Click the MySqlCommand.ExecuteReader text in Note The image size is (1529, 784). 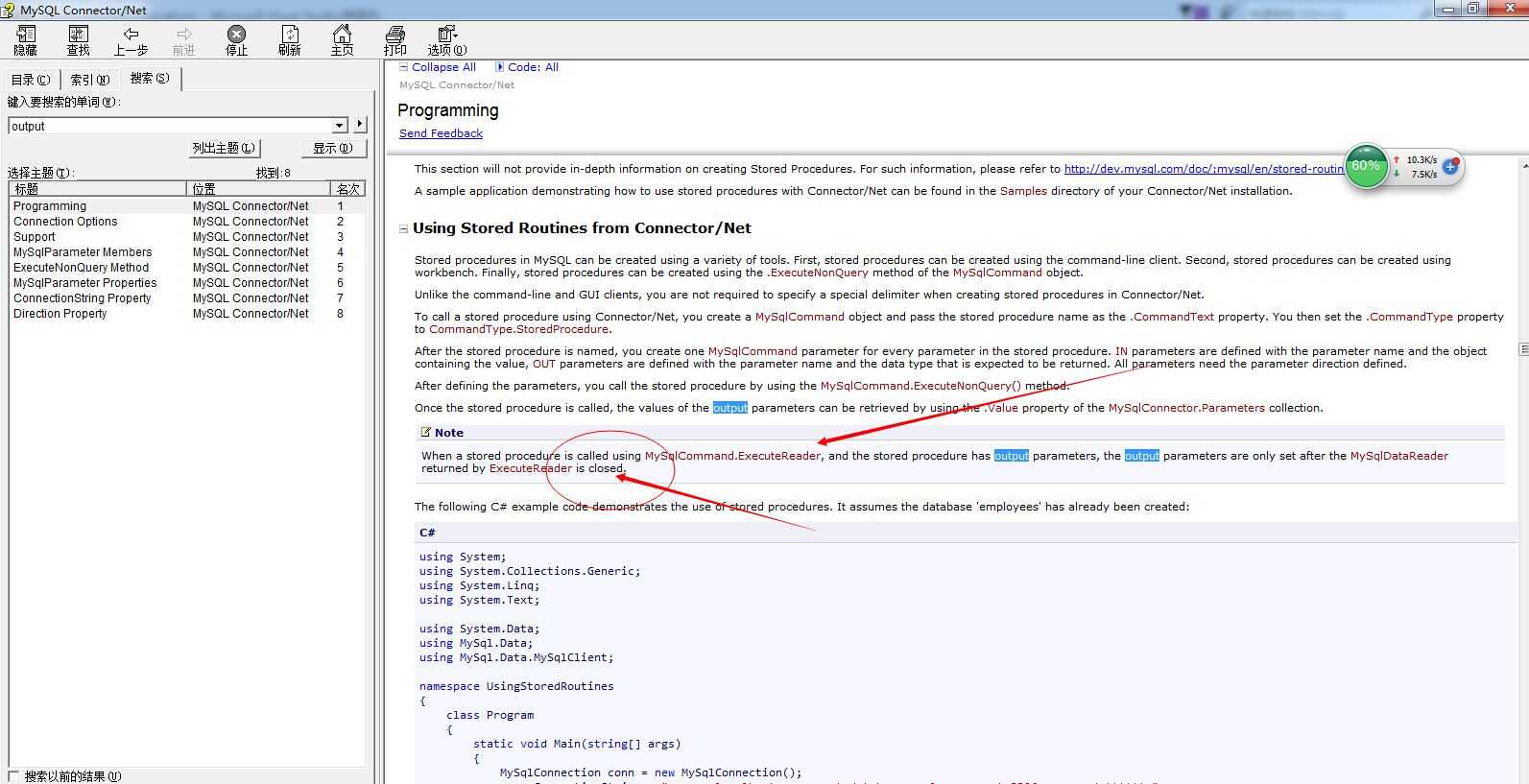tap(733, 456)
